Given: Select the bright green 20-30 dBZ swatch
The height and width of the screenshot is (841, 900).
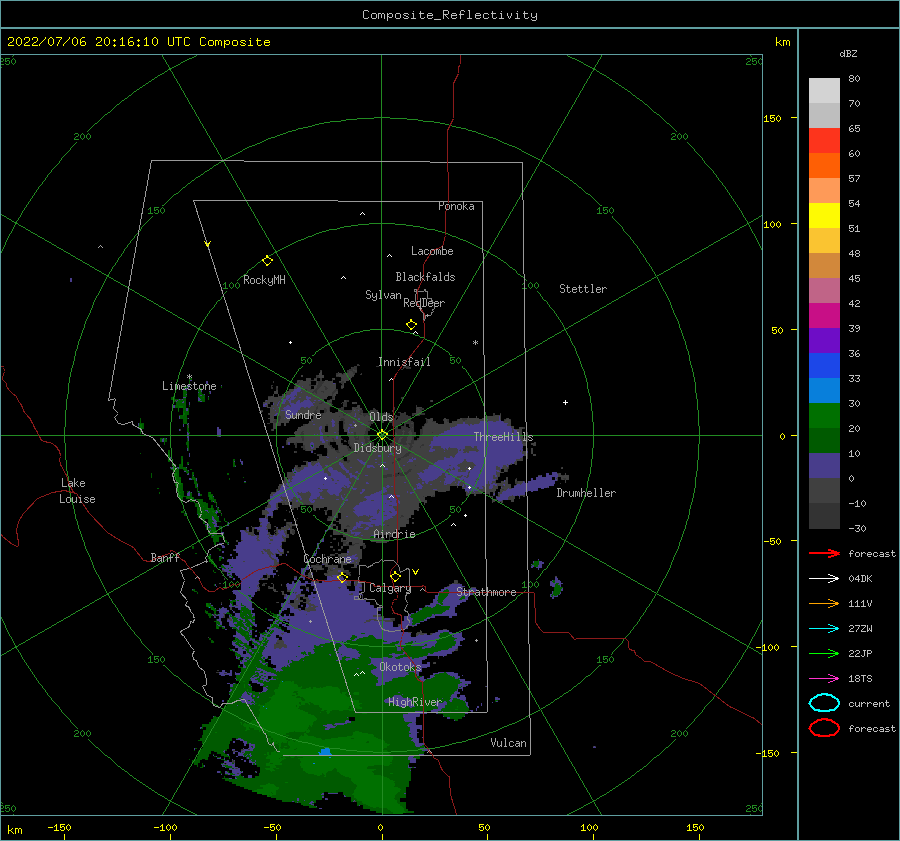Looking at the screenshot, I should tap(824, 415).
